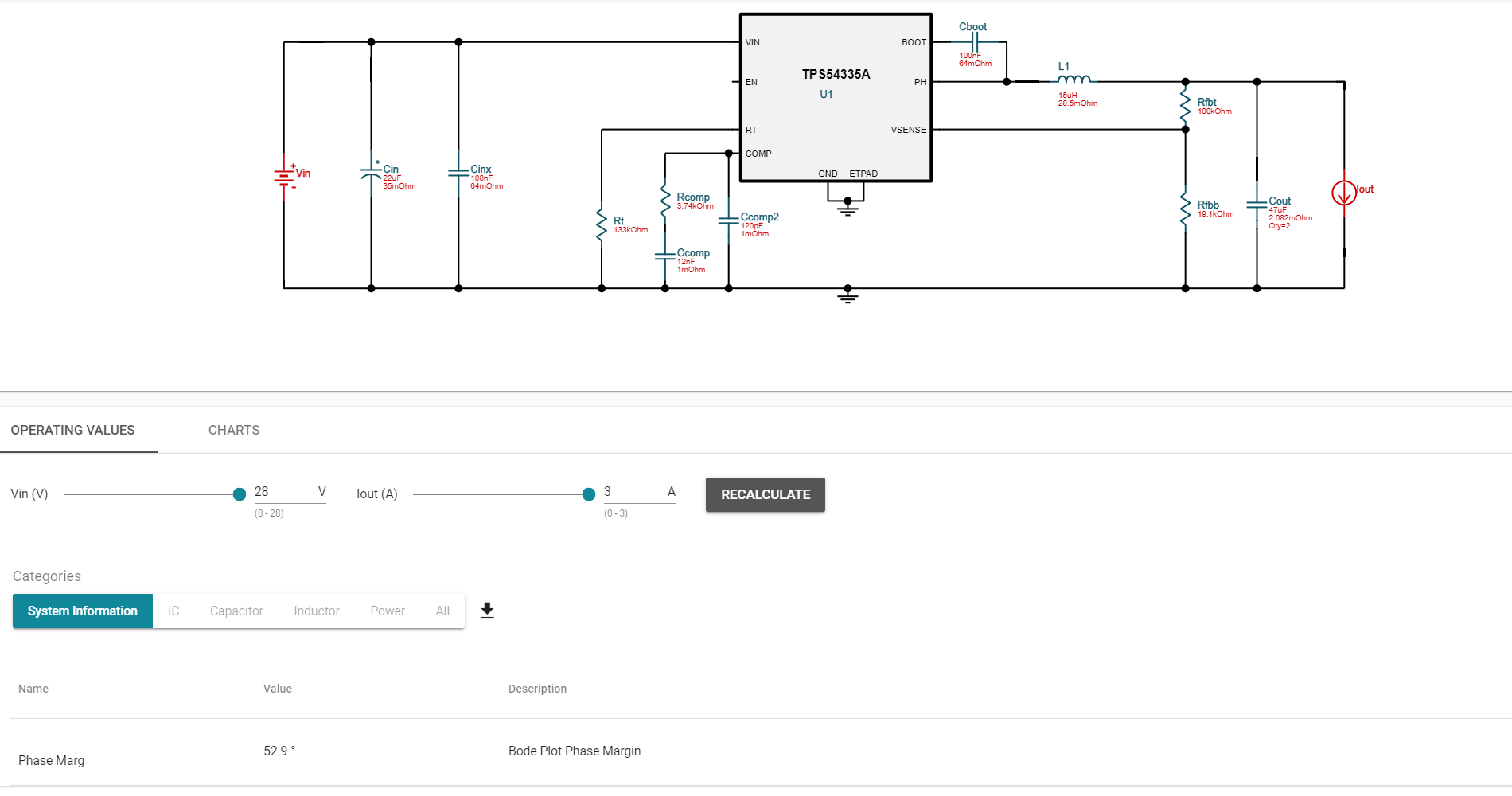Click the 133kOhm Rt value label
Image resolution: width=1512 pixels, height=796 pixels.
(631, 230)
